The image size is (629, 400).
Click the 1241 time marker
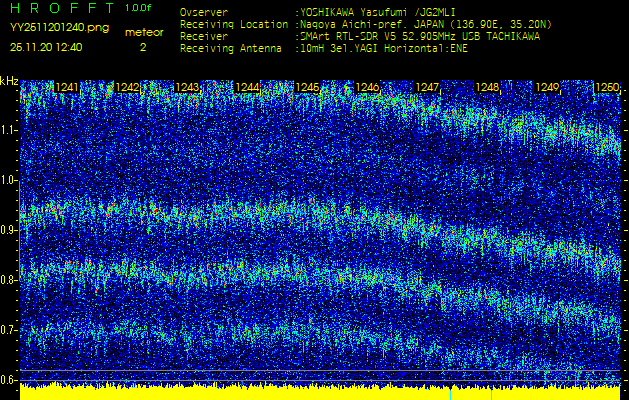coord(67,88)
